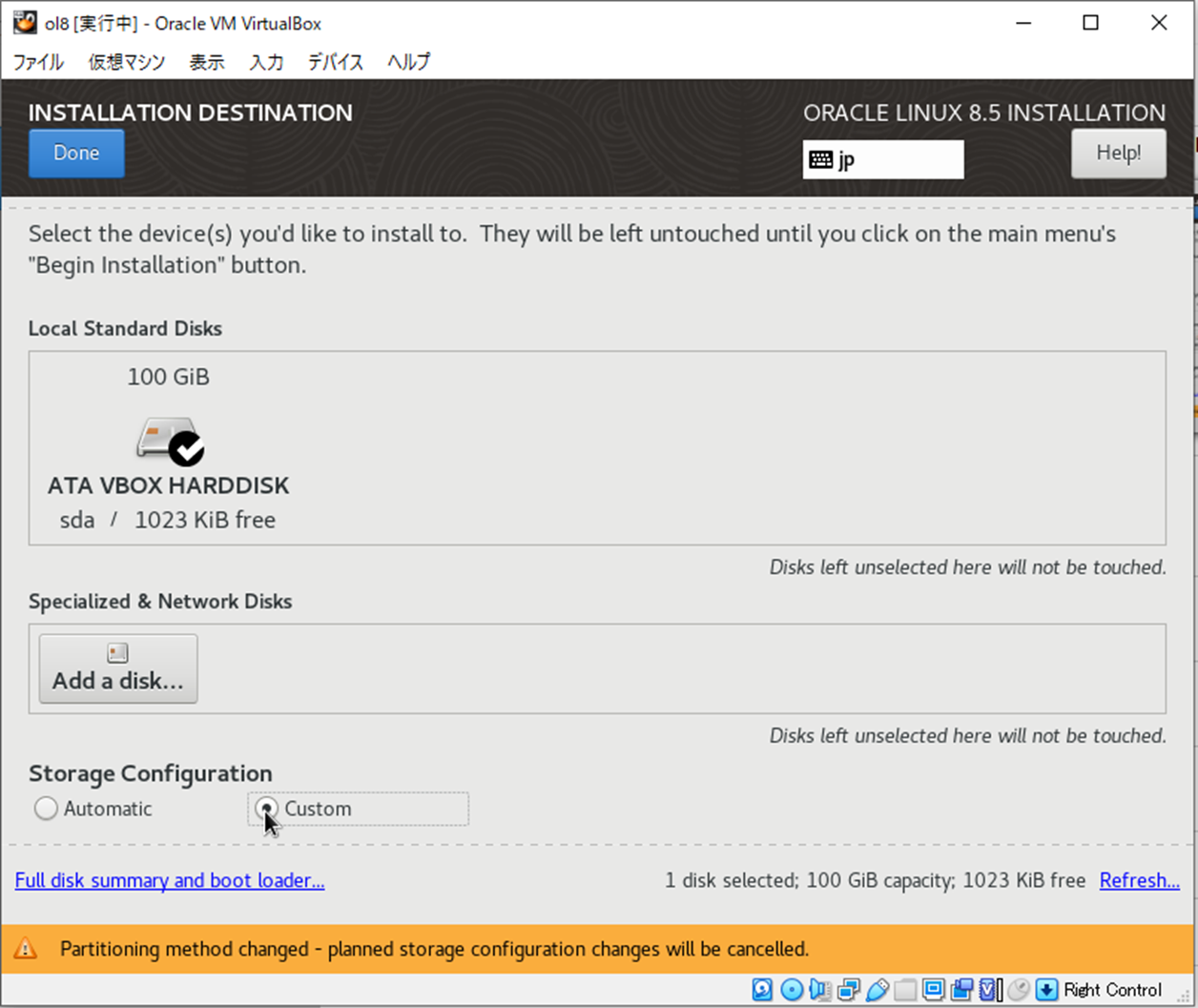Click the small disk icon on Add a disk button

click(x=117, y=653)
